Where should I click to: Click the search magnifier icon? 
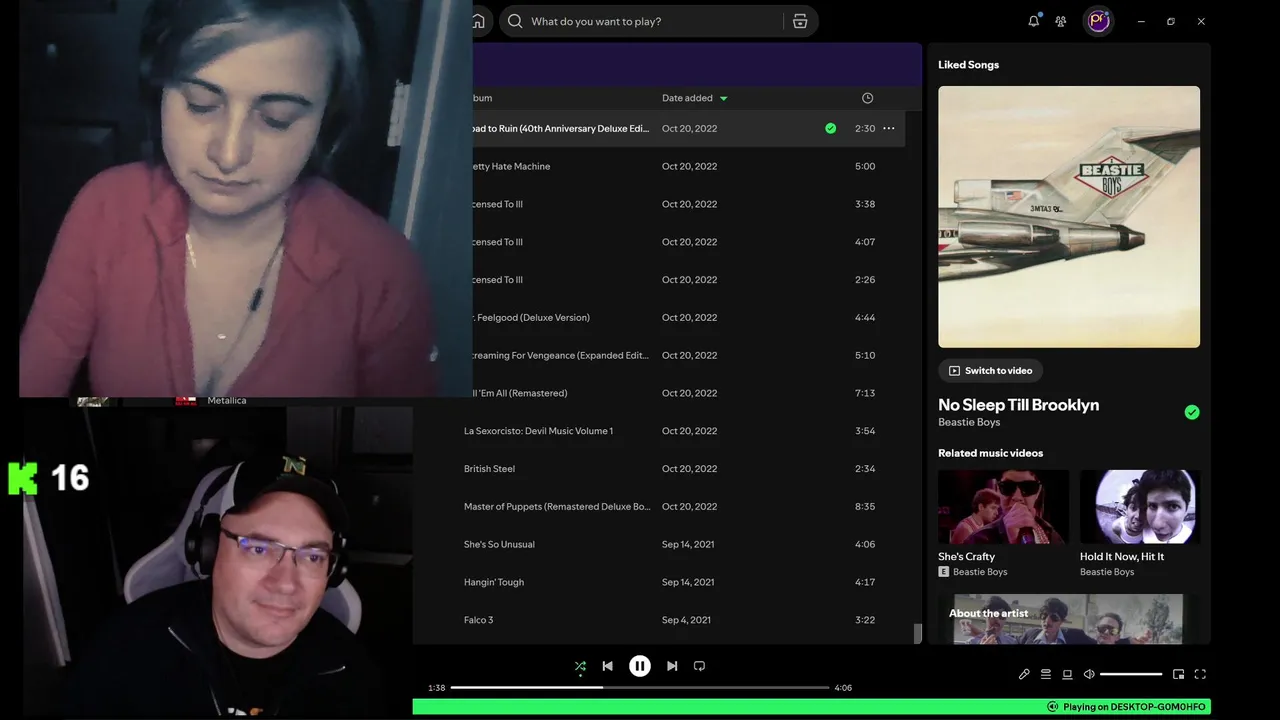(x=515, y=21)
